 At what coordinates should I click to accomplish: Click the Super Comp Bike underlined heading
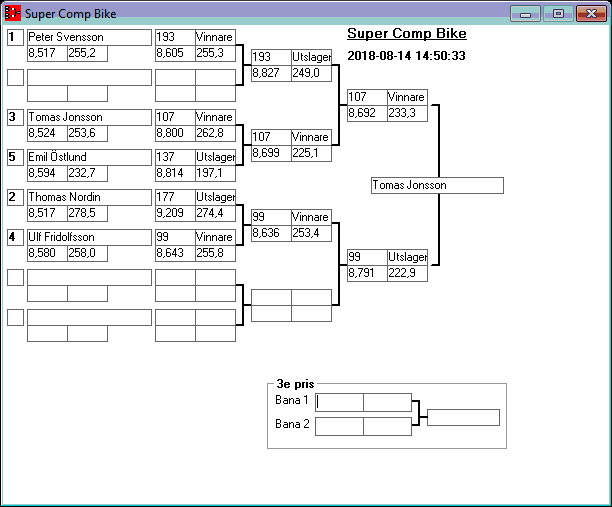(406, 33)
